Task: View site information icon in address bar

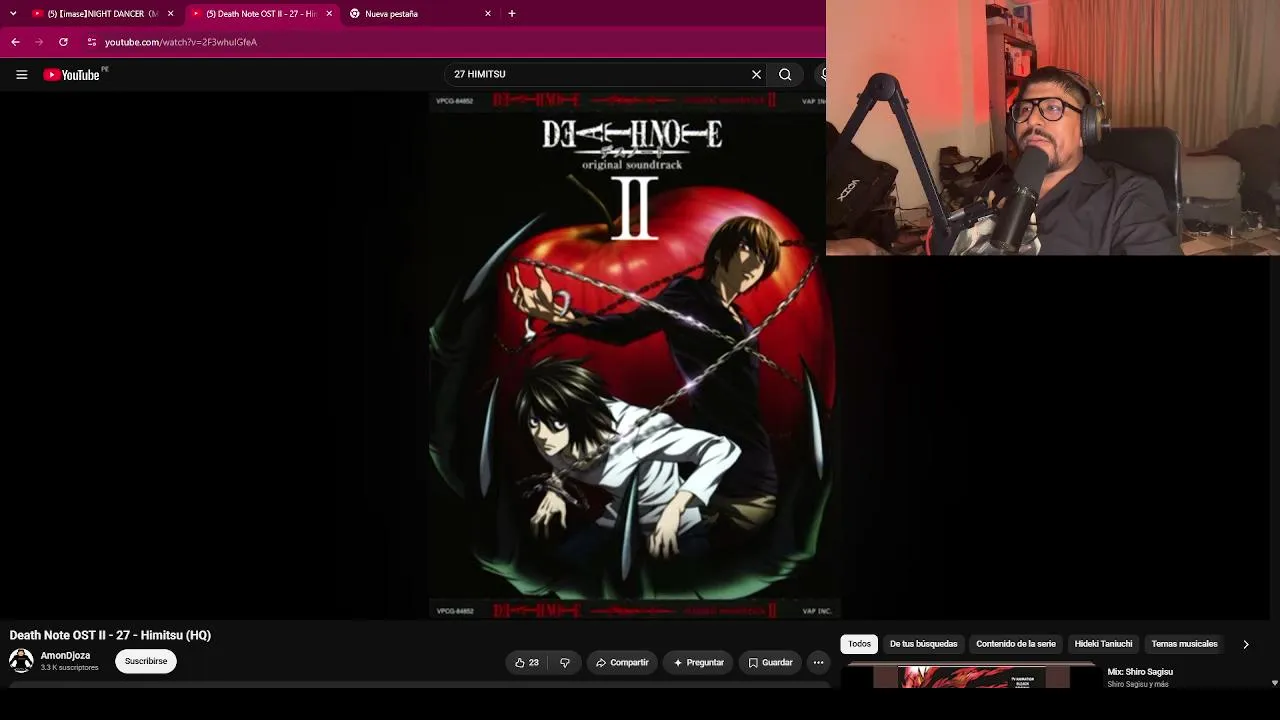Action: pos(91,42)
